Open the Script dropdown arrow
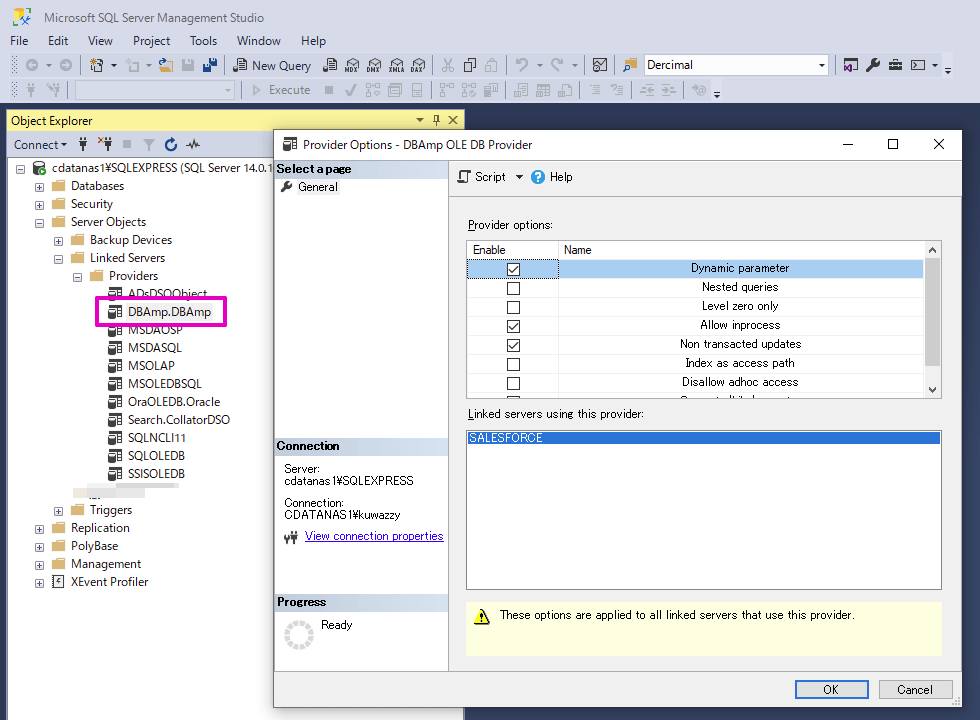980x720 pixels. point(519,177)
